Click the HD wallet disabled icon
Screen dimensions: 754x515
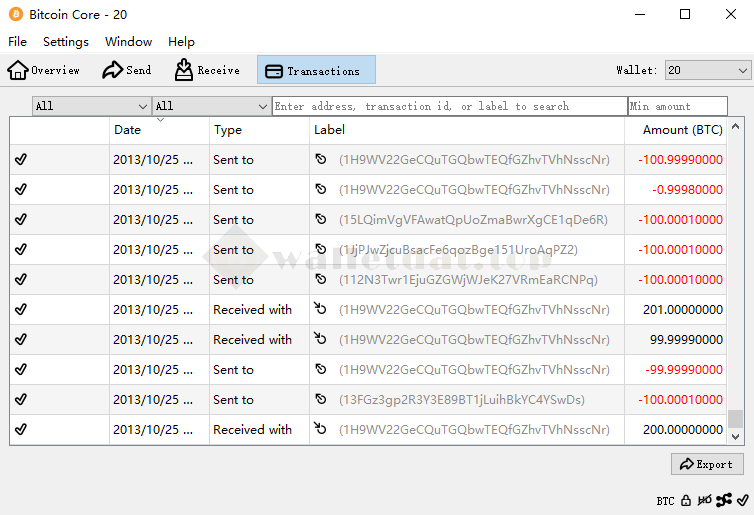[x=705, y=500]
